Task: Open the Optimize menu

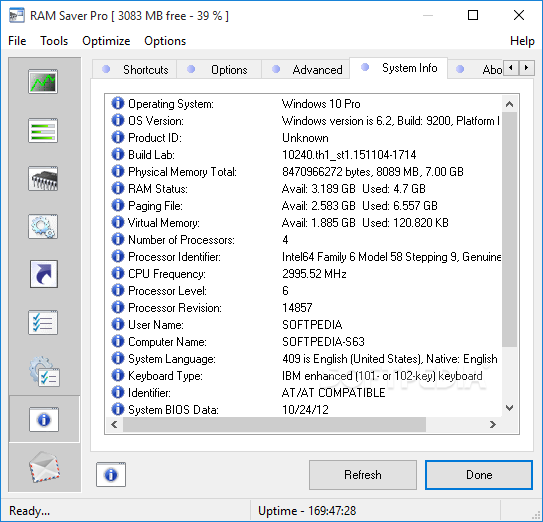Action: [106, 41]
